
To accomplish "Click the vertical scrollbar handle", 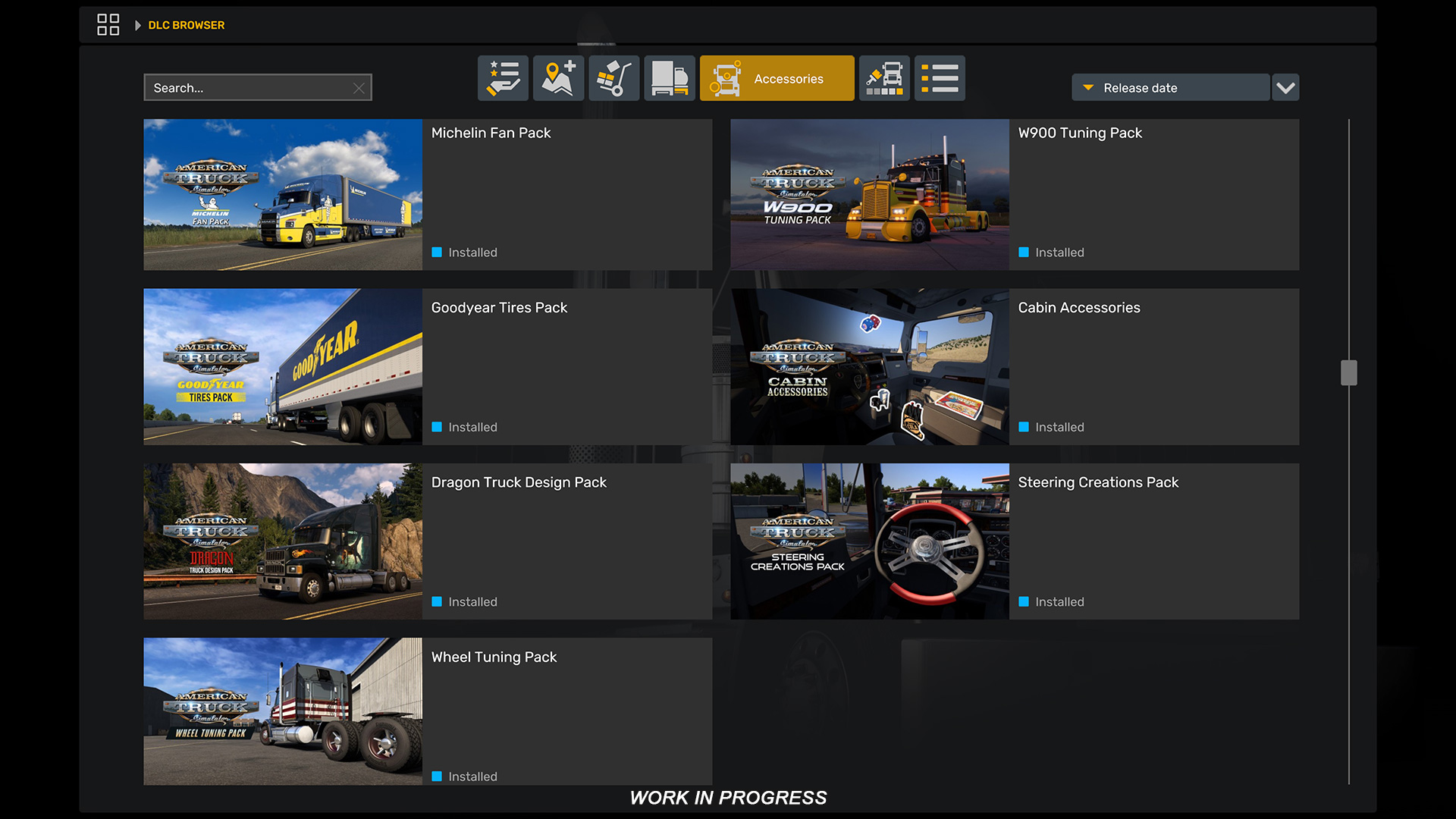I will coord(1348,372).
